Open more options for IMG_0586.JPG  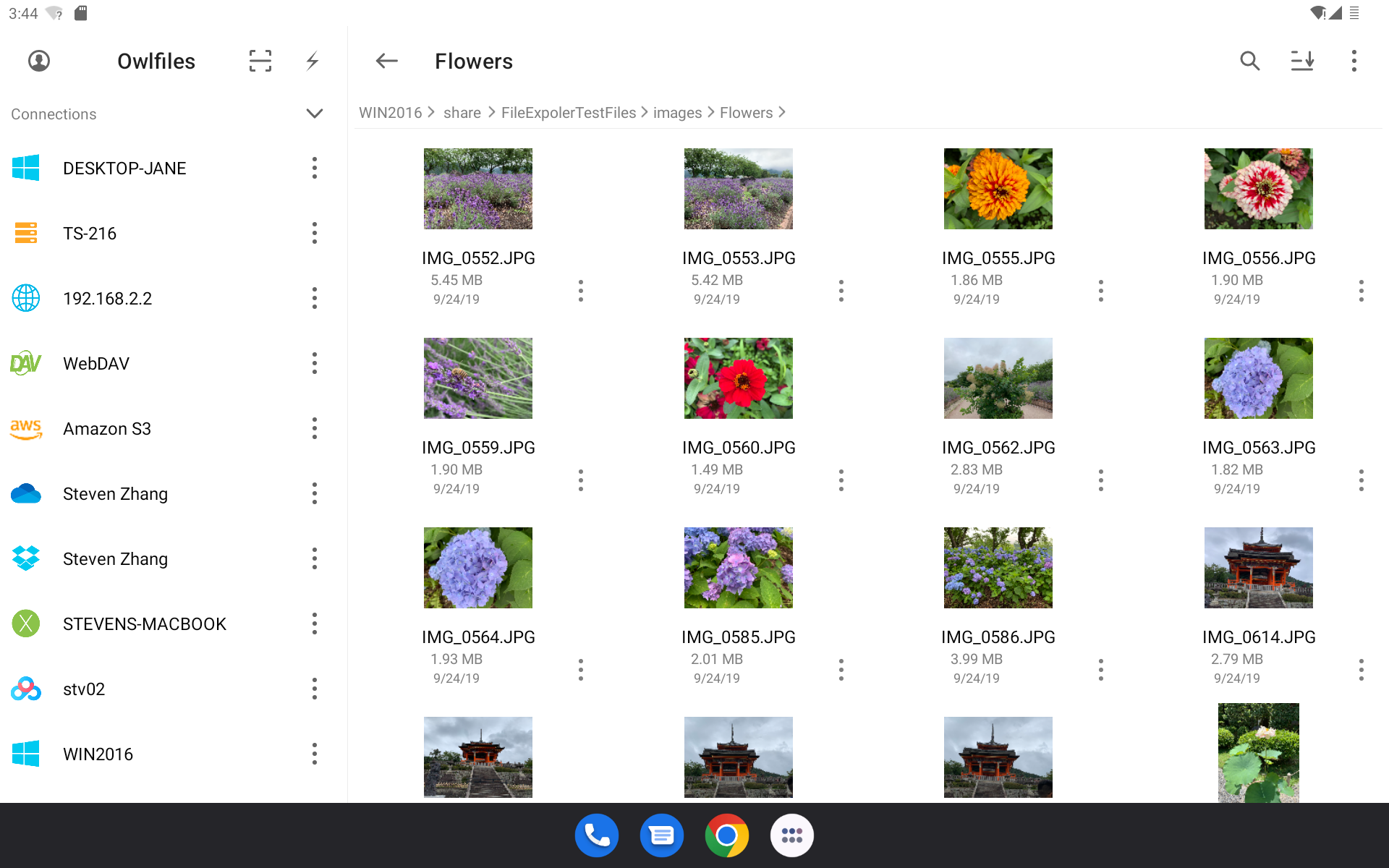[1101, 670]
